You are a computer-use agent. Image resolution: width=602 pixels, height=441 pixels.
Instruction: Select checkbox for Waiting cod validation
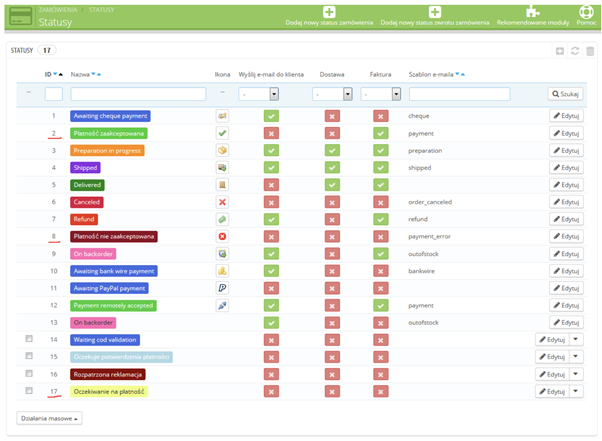pyautogui.click(x=29, y=339)
